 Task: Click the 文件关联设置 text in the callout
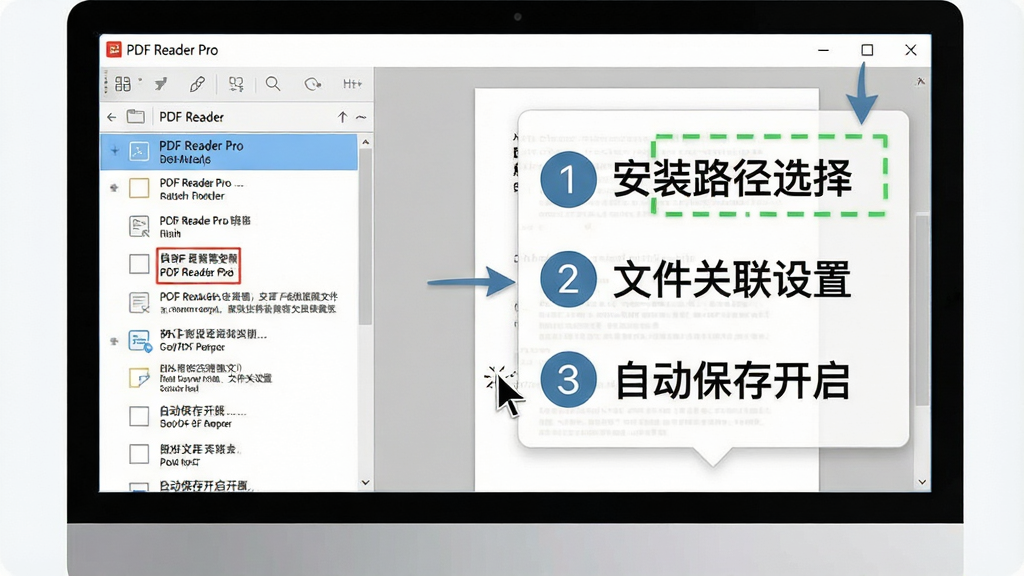pyautogui.click(x=733, y=280)
